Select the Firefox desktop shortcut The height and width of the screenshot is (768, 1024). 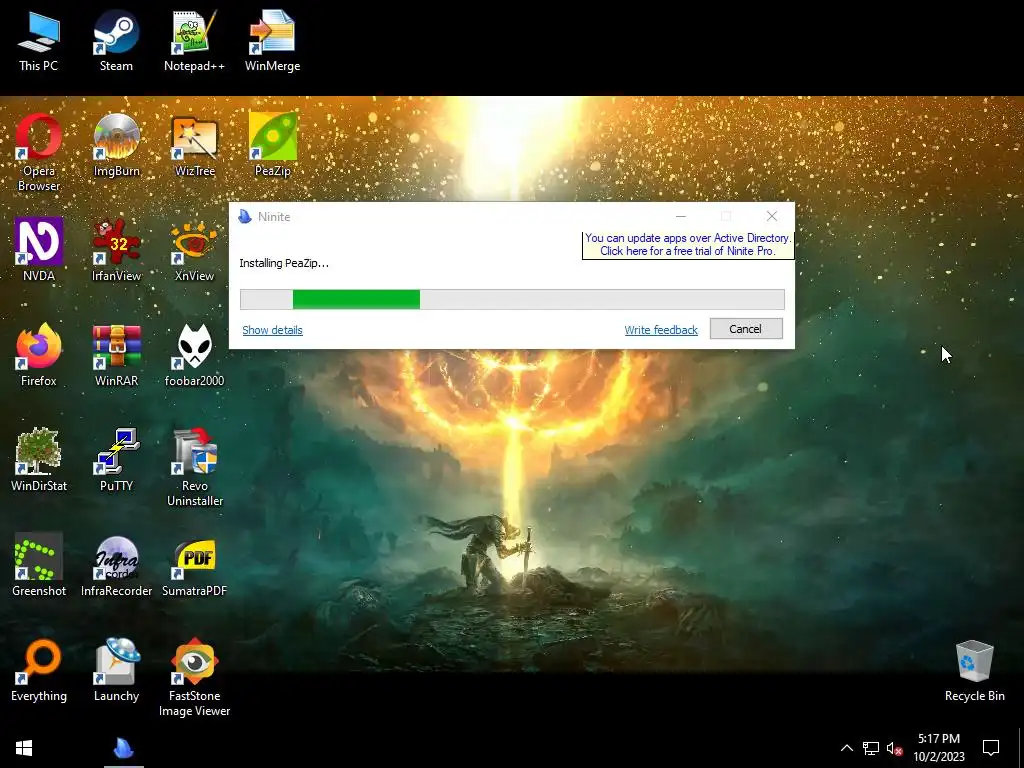[x=39, y=355]
